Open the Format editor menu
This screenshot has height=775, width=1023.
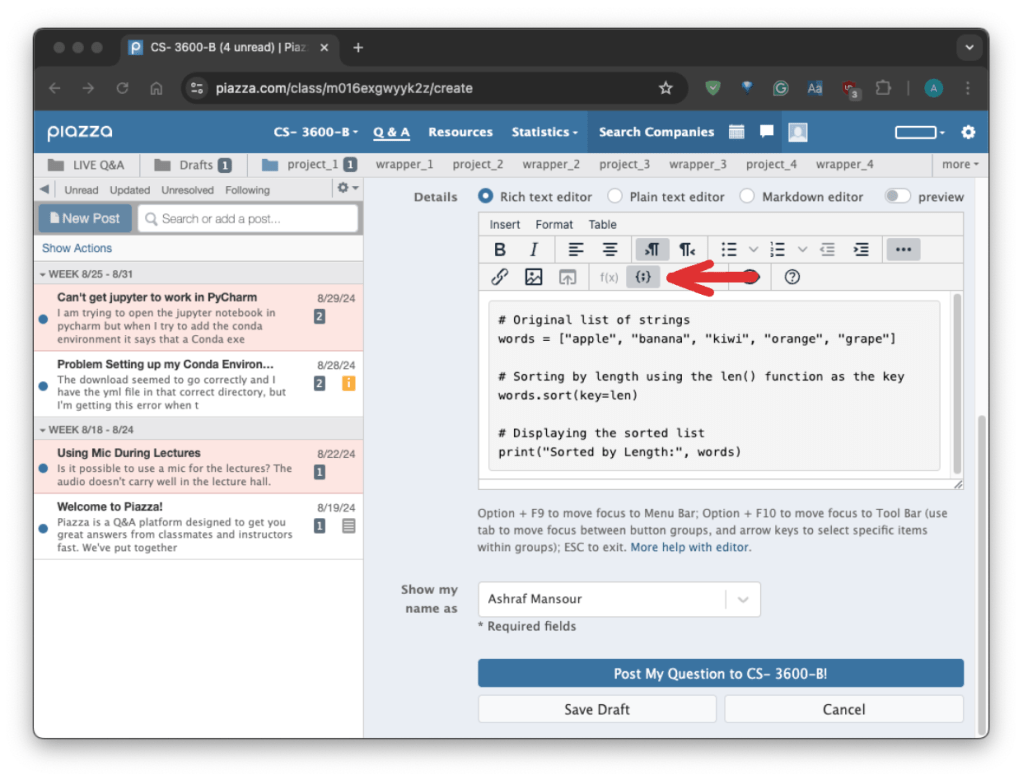click(x=554, y=224)
